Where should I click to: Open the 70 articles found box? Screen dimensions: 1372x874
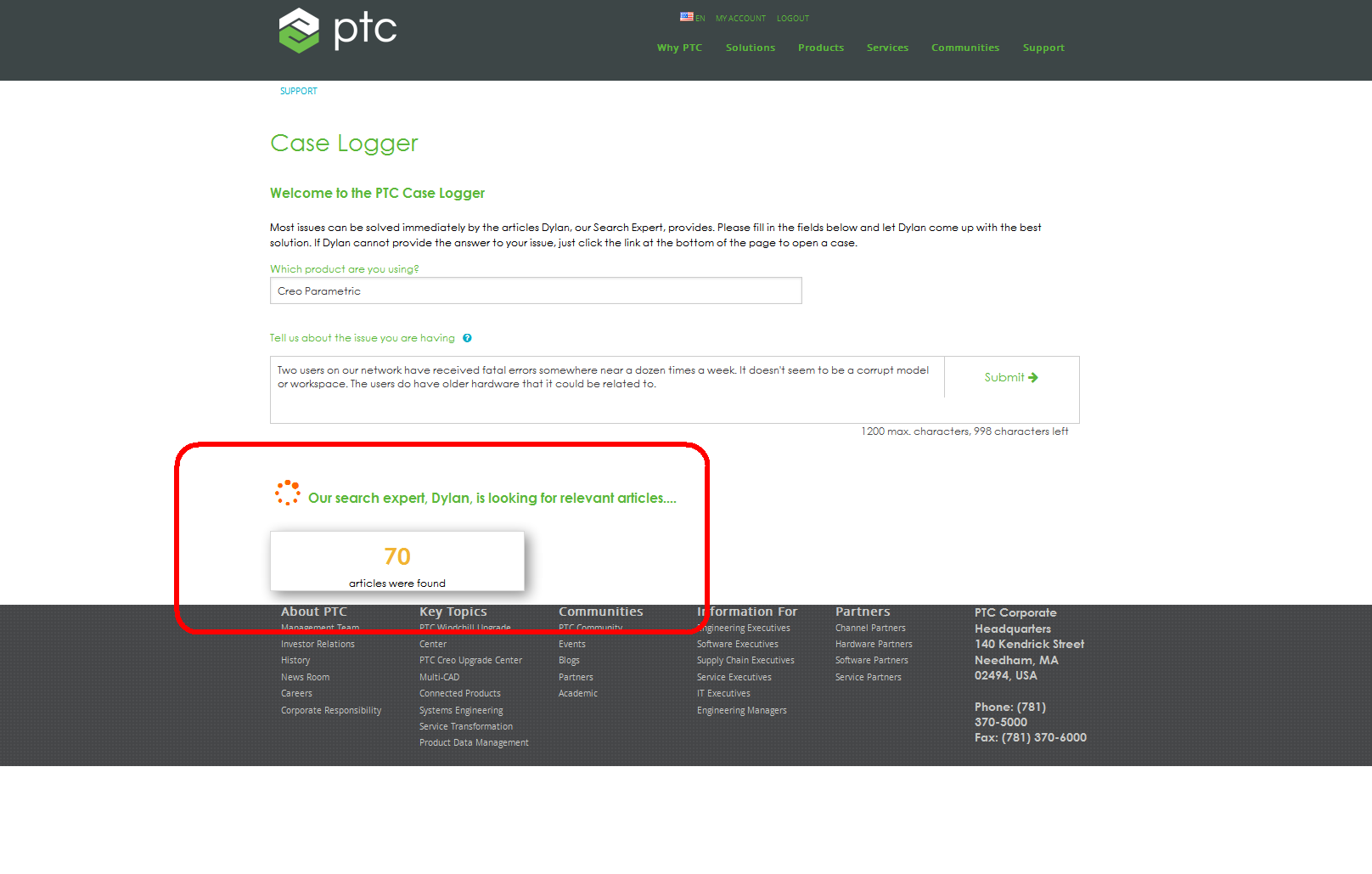pos(397,561)
